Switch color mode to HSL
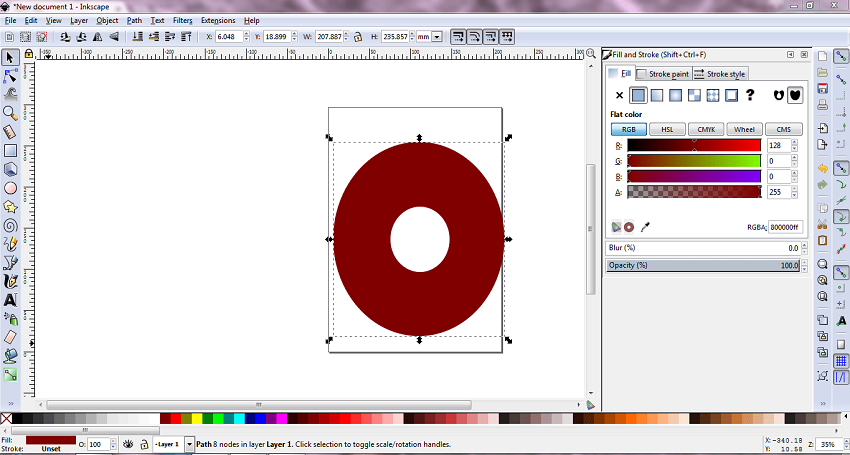Screen dimensions: 850x455 tap(667, 129)
